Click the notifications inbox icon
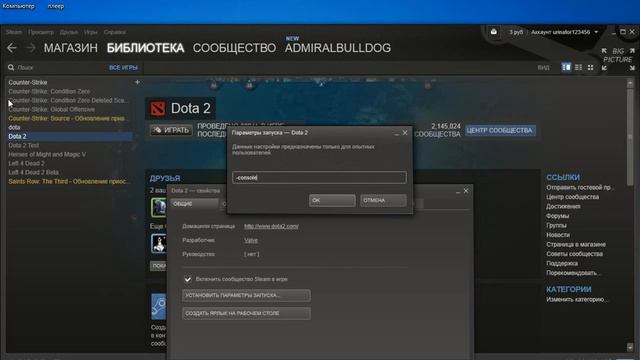Image resolution: width=640 pixels, height=360 pixels. pos(493,32)
